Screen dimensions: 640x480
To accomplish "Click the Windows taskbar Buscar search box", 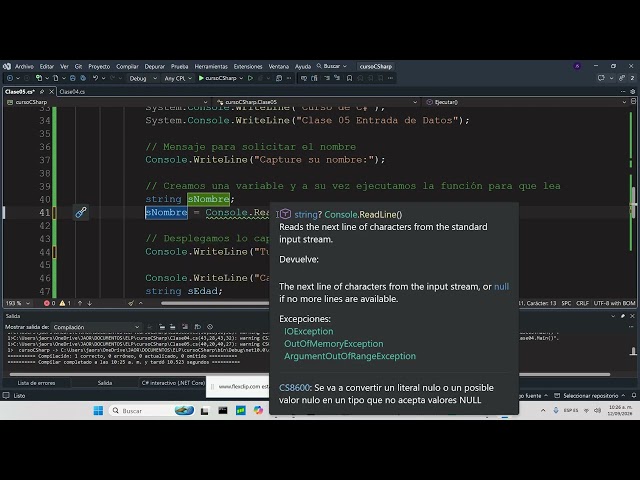I will [x=151, y=411].
